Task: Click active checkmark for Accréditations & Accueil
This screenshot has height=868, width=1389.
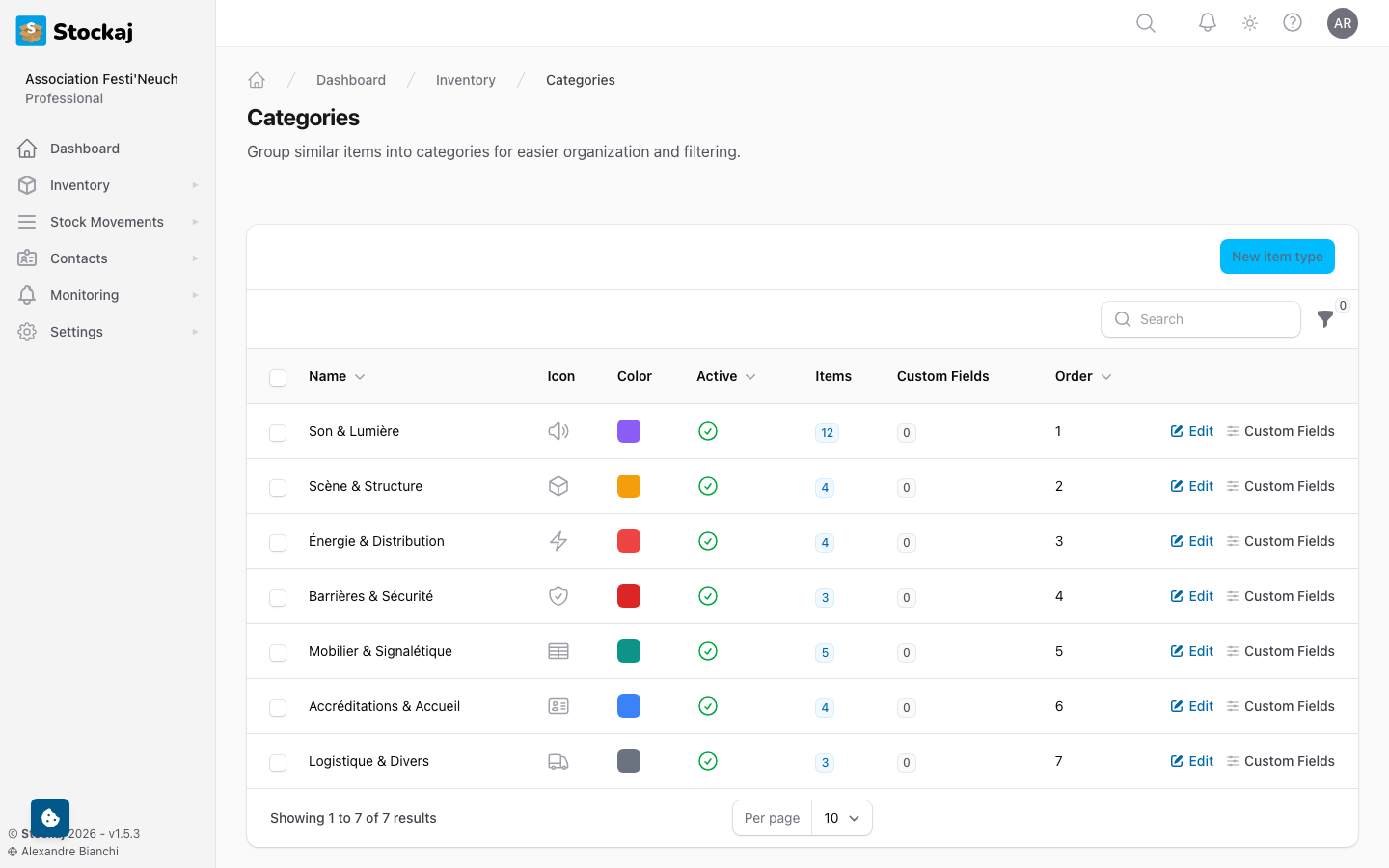Action: (708, 706)
